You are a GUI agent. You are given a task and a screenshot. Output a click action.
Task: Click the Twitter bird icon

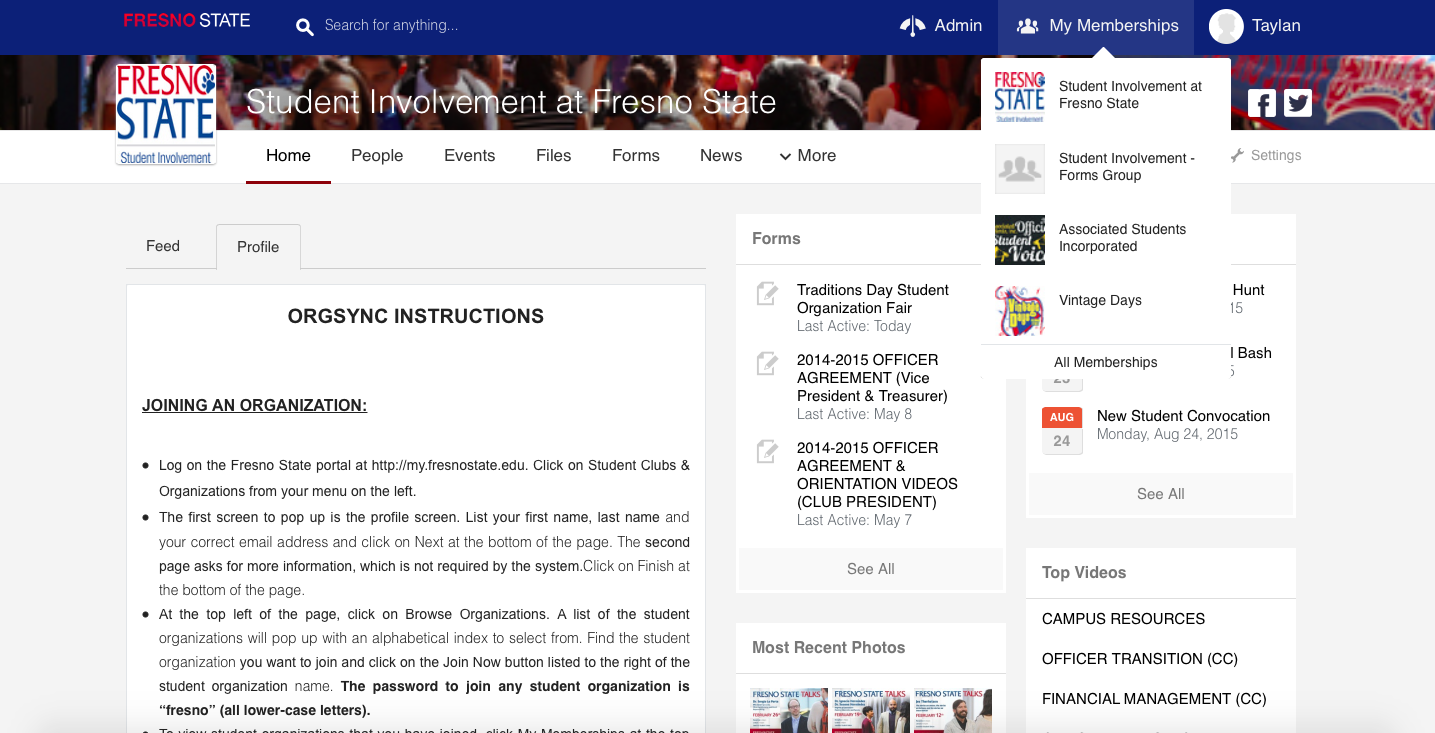pos(1298,103)
